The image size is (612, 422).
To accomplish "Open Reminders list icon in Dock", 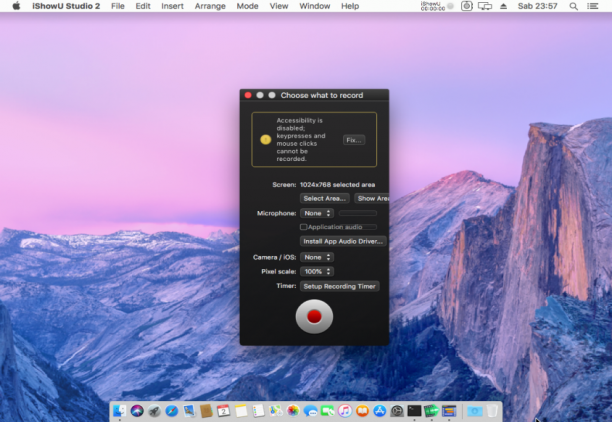I will click(258, 411).
